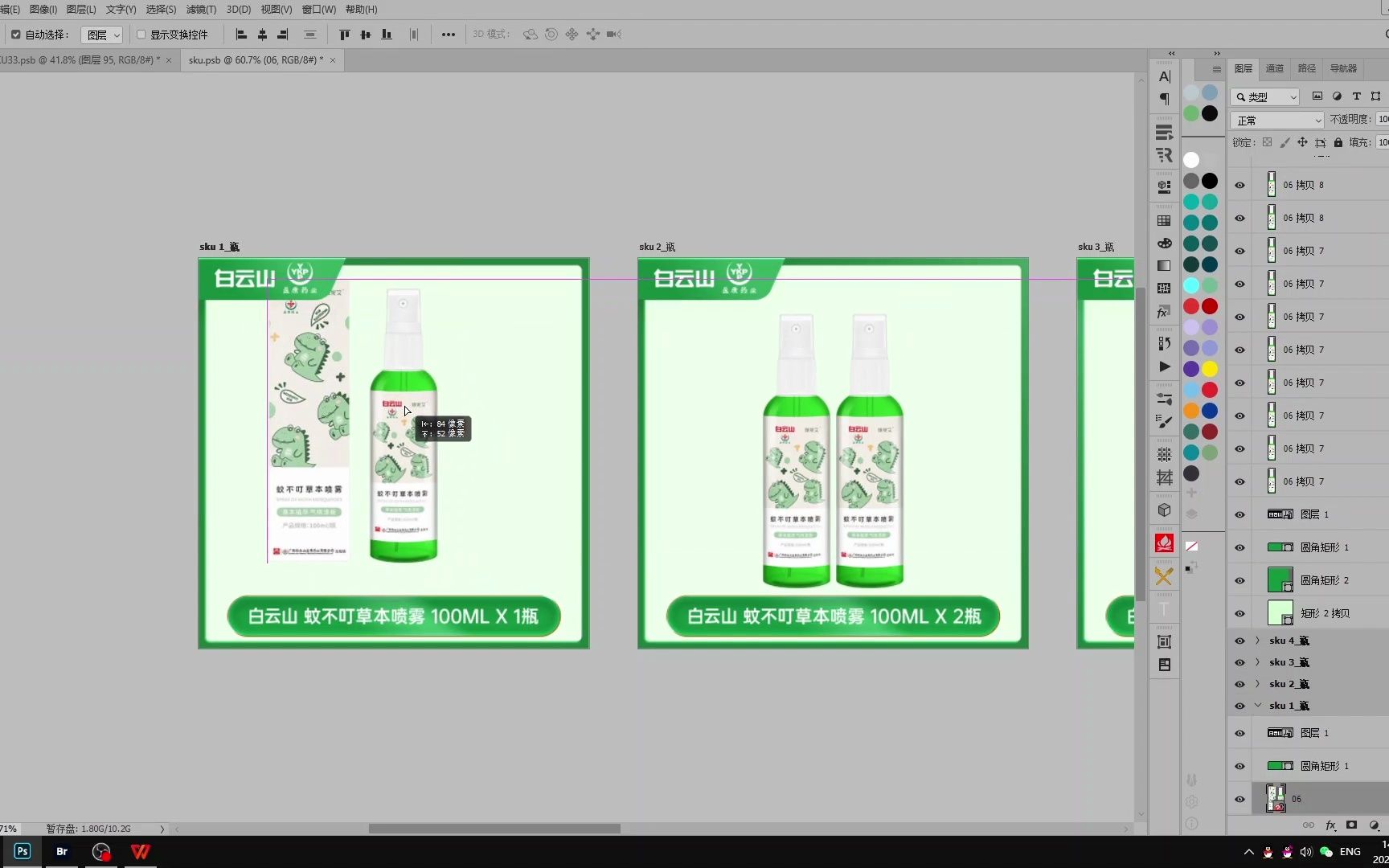Enable Show Transform Controls checkbox
Viewport: 1389px width, 868px height.
pos(141,35)
